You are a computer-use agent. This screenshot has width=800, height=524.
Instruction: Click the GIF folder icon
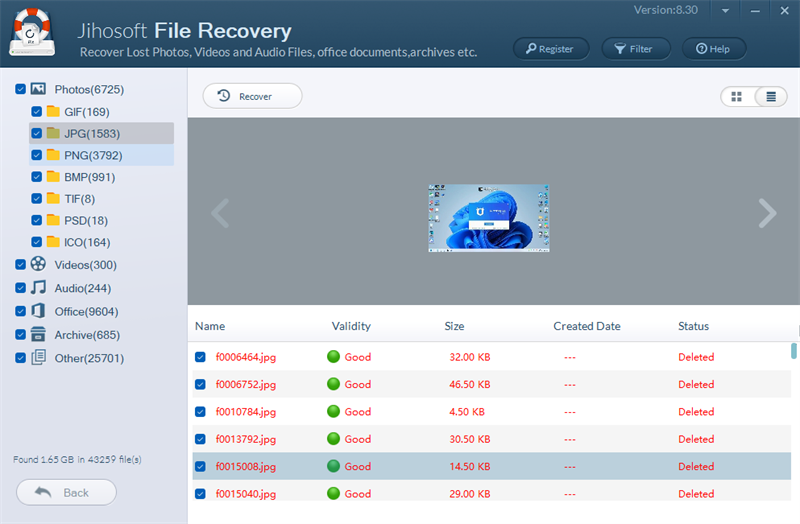click(53, 111)
